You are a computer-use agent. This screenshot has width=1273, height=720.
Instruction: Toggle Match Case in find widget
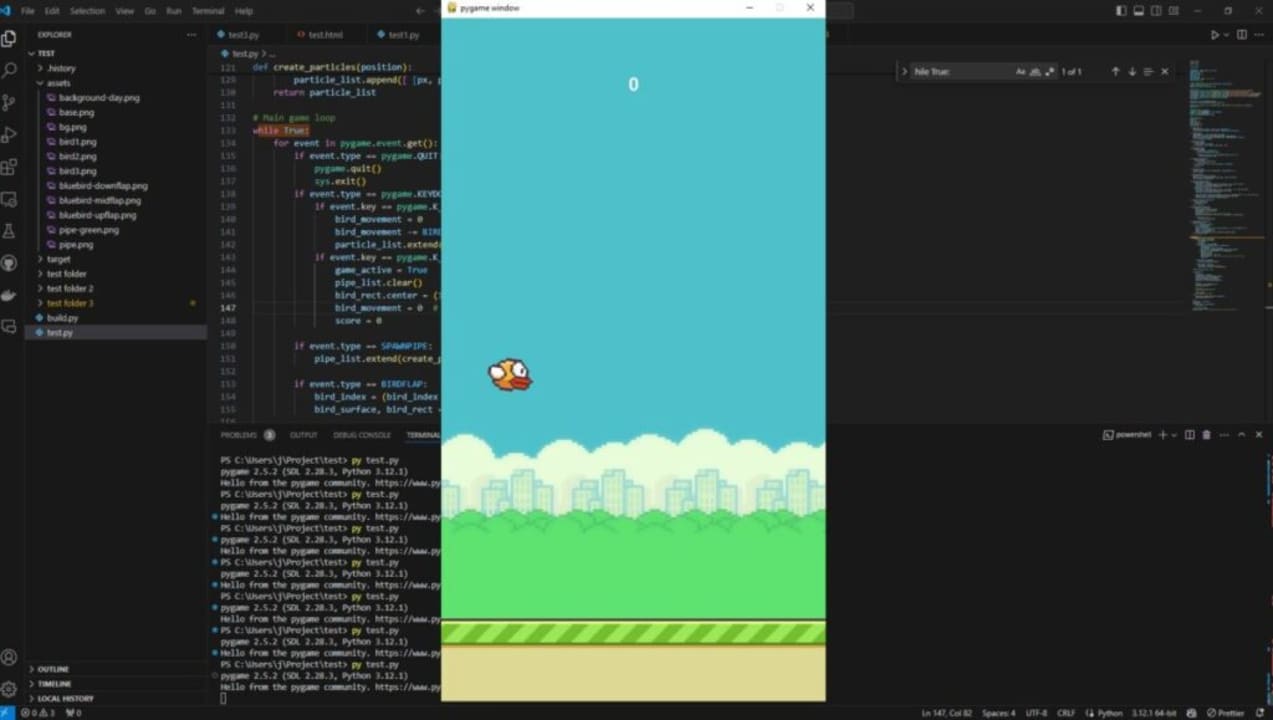[1021, 72]
